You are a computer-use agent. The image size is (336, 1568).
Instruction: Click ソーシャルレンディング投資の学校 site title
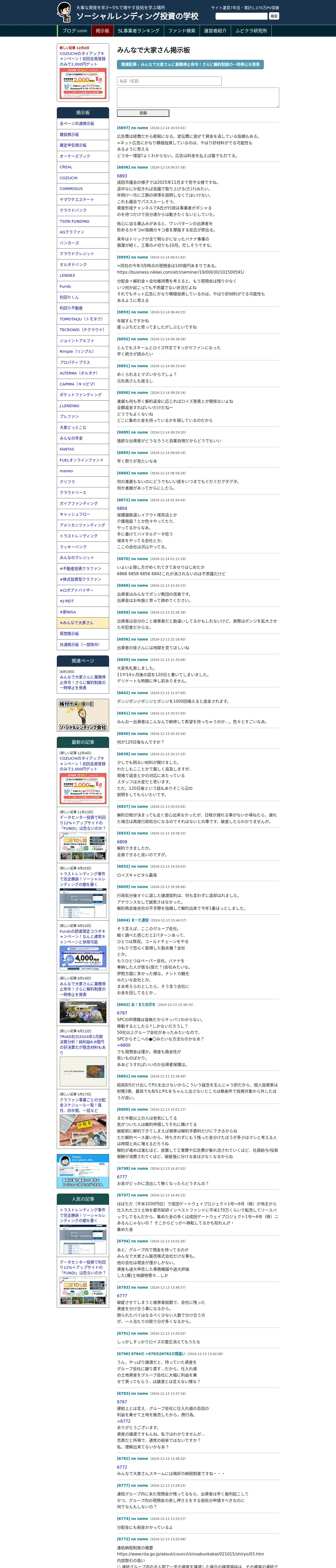137,16
